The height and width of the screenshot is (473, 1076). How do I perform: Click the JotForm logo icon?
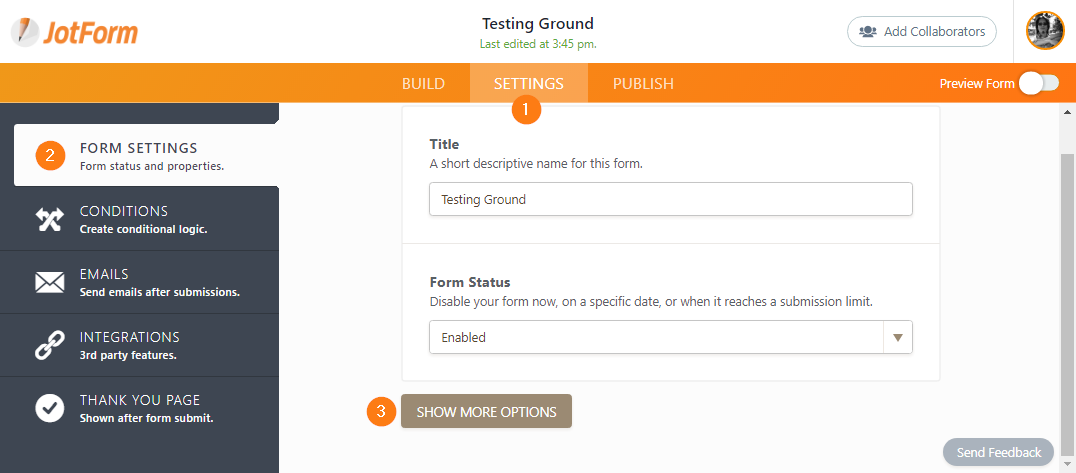tap(25, 32)
